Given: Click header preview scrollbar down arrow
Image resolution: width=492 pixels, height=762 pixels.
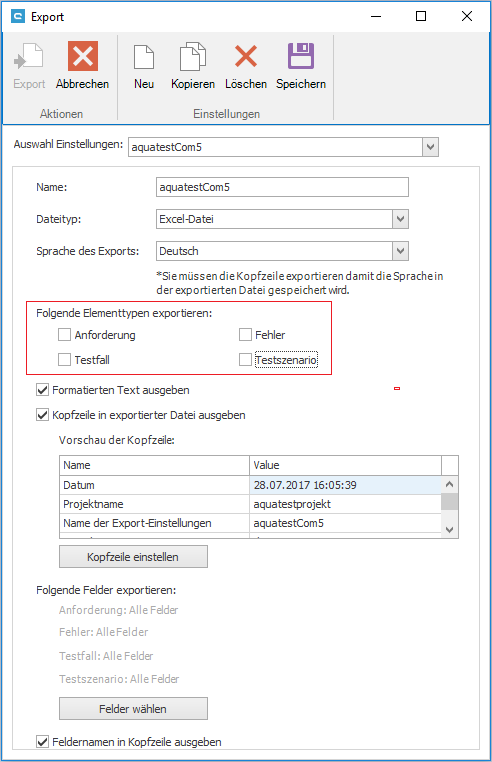Looking at the screenshot, I should point(450,529).
